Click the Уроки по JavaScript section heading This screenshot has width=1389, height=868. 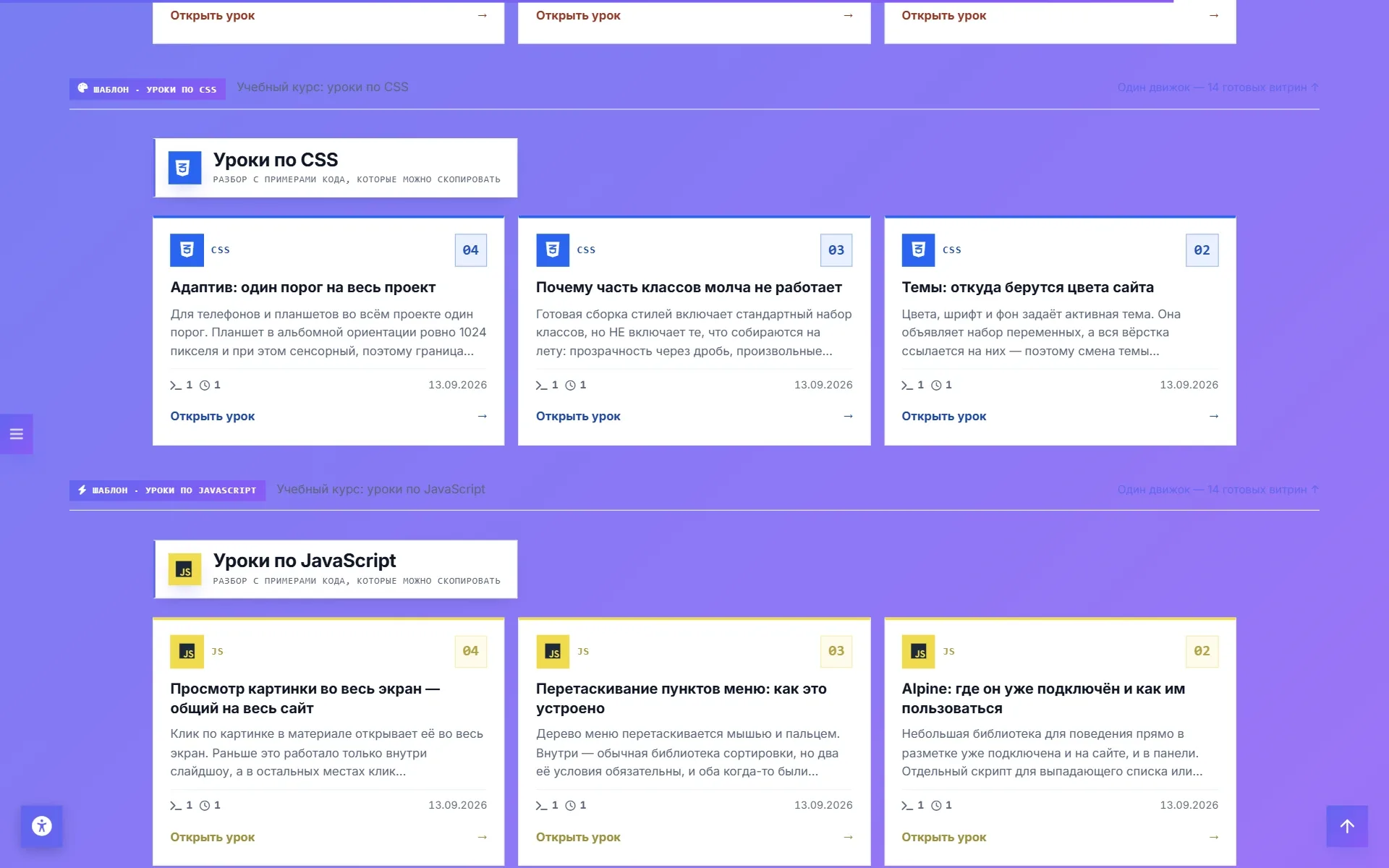(305, 561)
